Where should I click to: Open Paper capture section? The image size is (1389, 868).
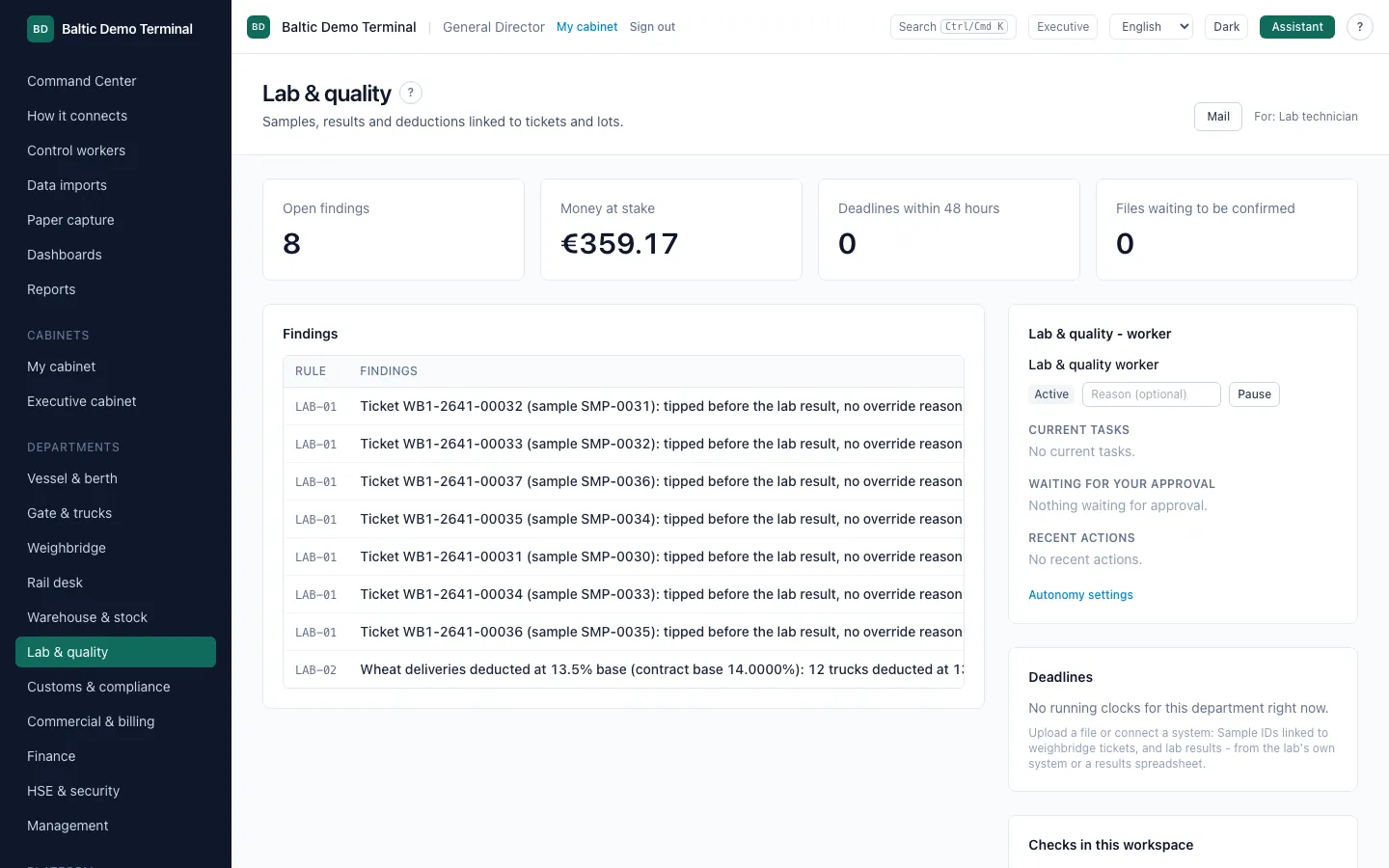click(x=116, y=220)
